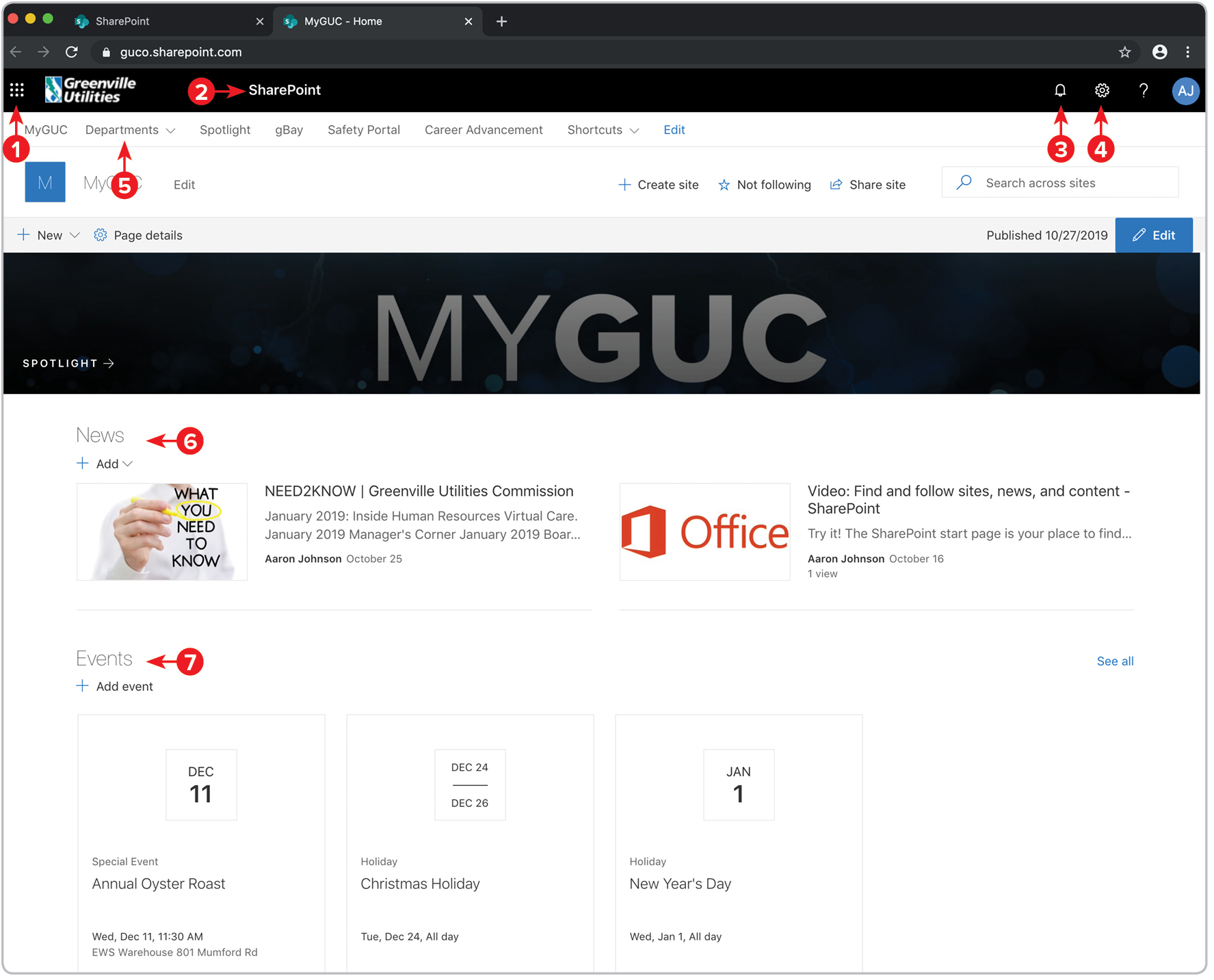This screenshot has height=980, width=1214.
Task: Click the DEC 11 date tile
Action: point(201,784)
